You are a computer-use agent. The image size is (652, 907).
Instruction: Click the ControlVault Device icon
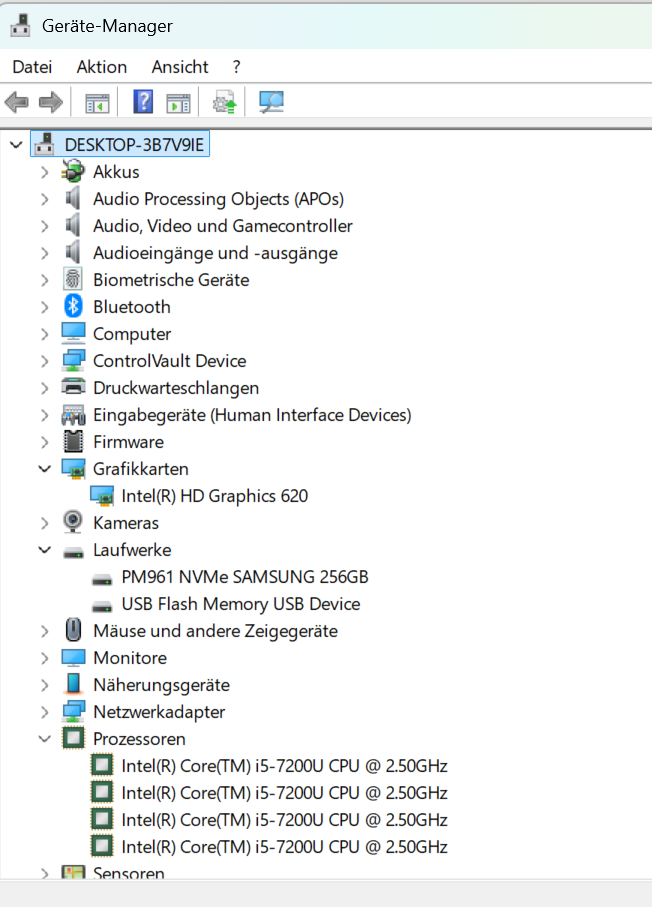tap(73, 360)
